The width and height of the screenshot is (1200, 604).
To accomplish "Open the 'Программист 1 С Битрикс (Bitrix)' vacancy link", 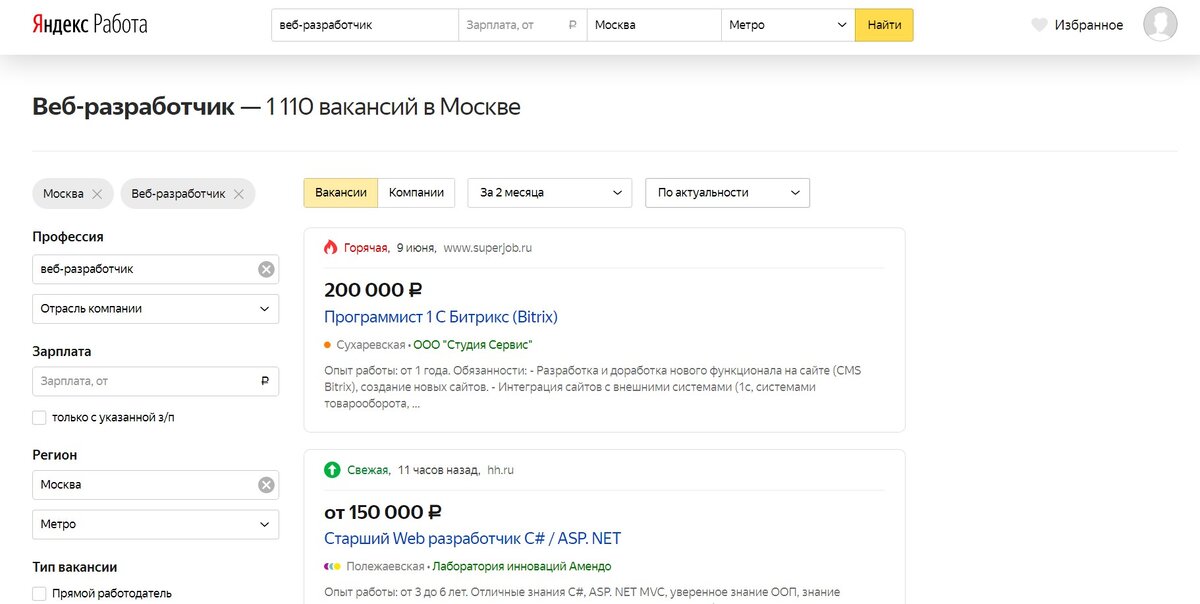I will click(441, 317).
